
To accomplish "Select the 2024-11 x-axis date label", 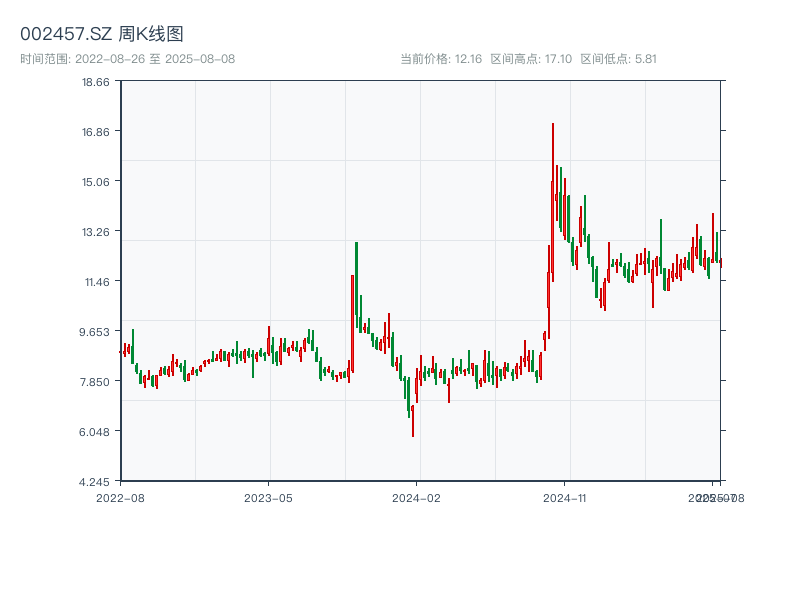I will (565, 497).
